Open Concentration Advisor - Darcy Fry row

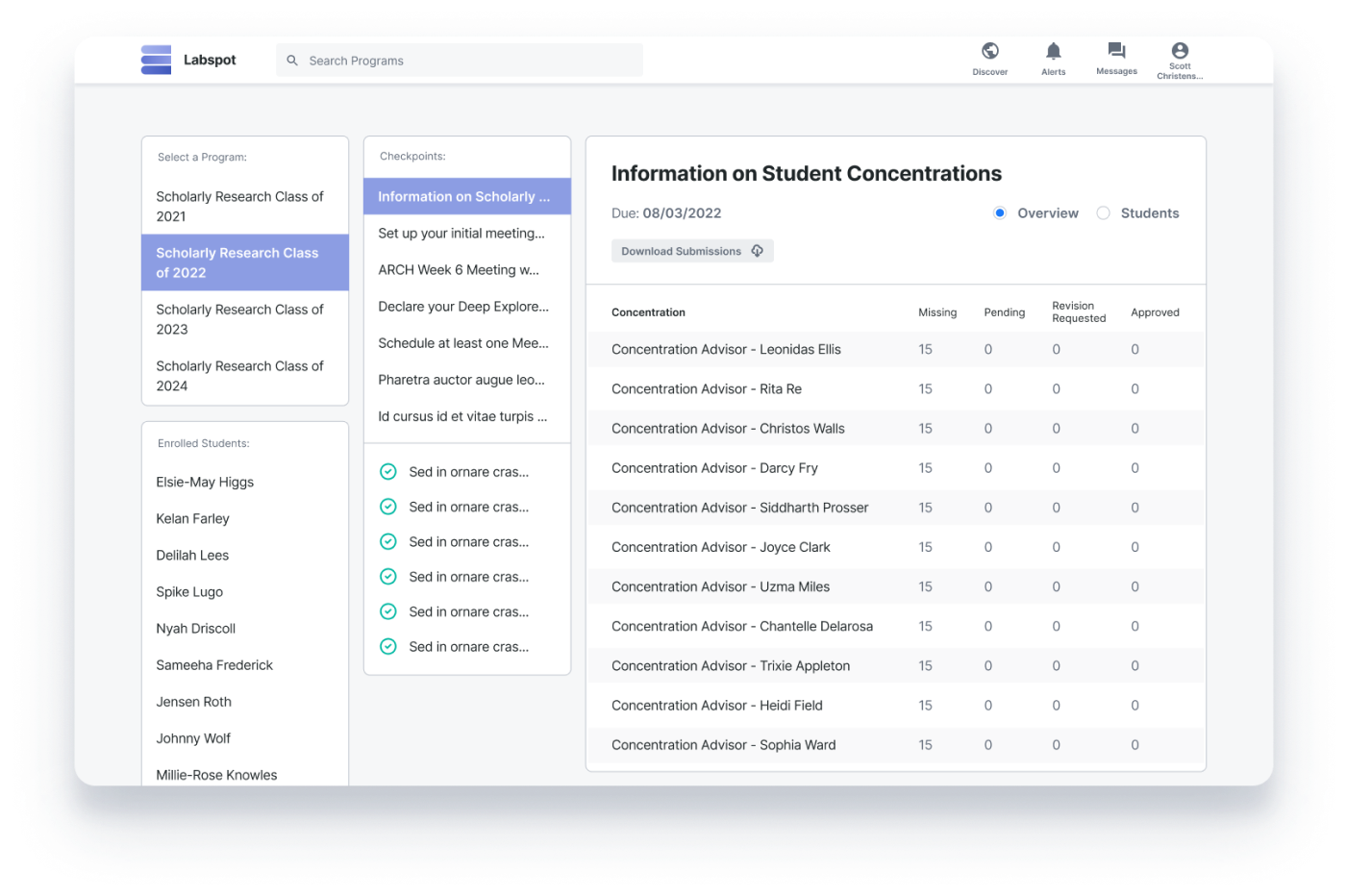coord(896,467)
